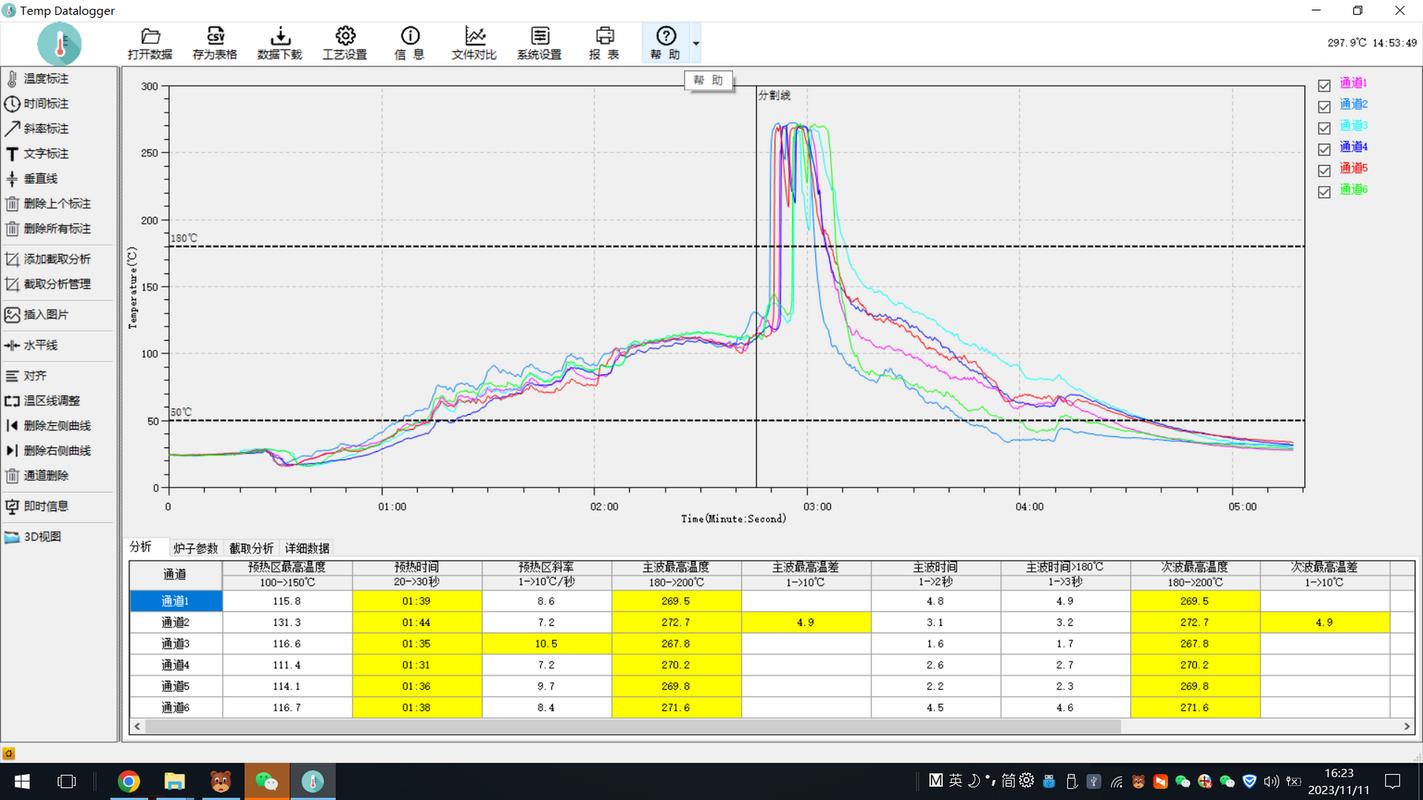Click the table scrollbar left arrow
Screen dimensions: 1423x800
pyautogui.click(x=136, y=727)
